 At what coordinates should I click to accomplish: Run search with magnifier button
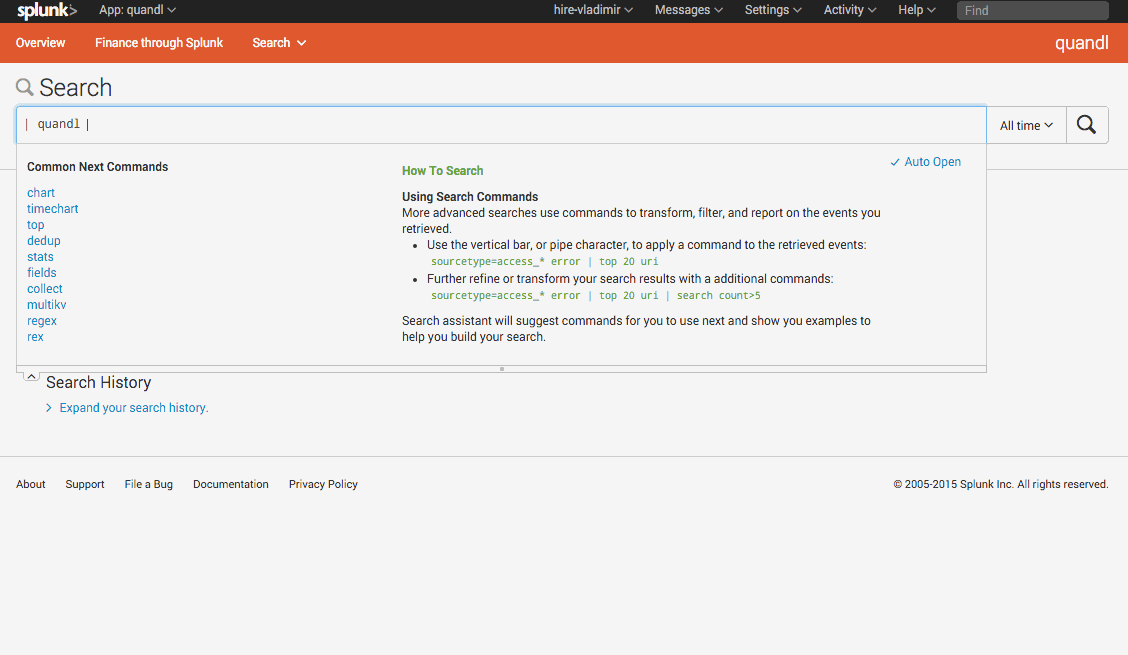tap(1086, 125)
